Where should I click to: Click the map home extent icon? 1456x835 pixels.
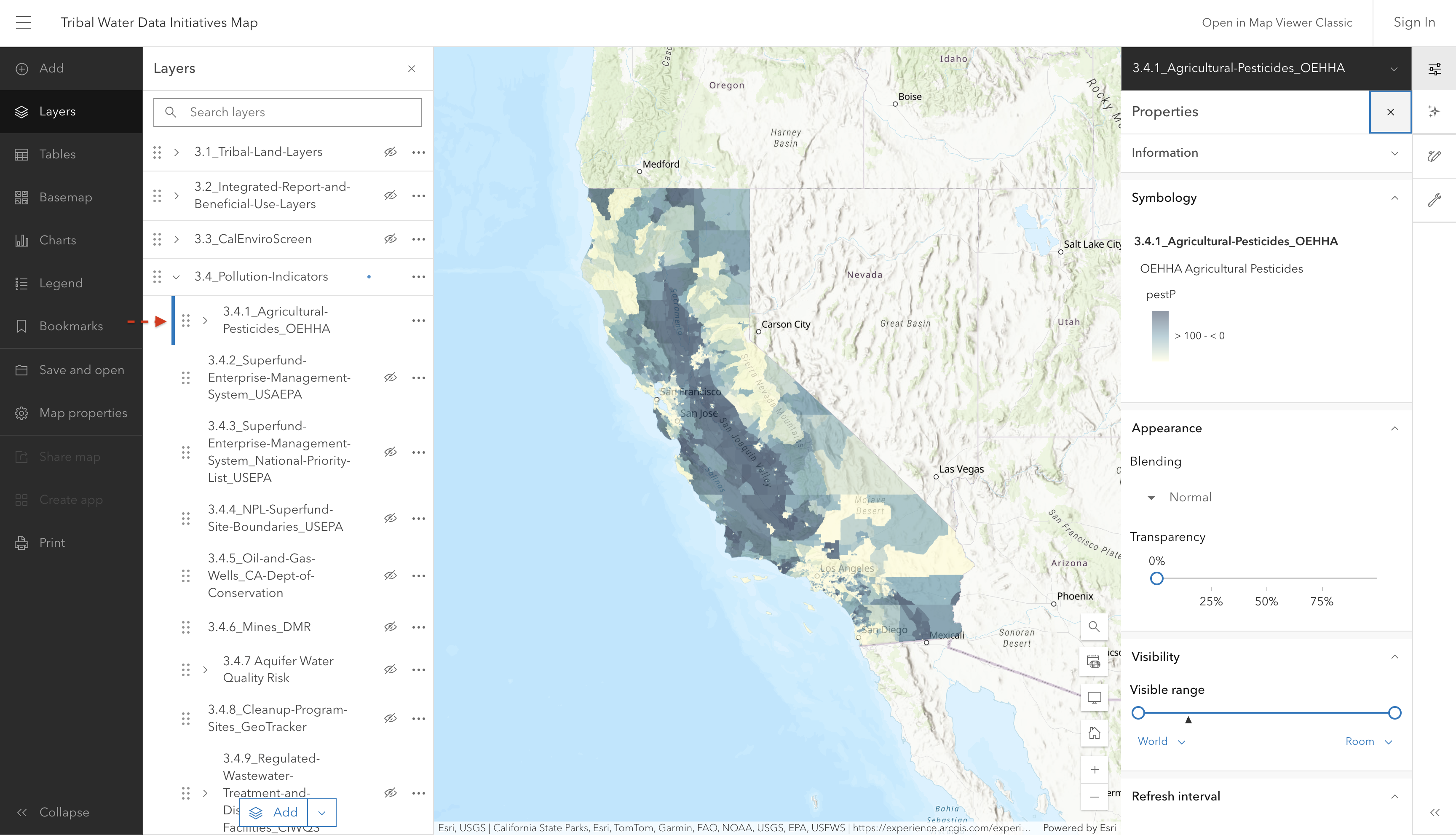click(1094, 733)
